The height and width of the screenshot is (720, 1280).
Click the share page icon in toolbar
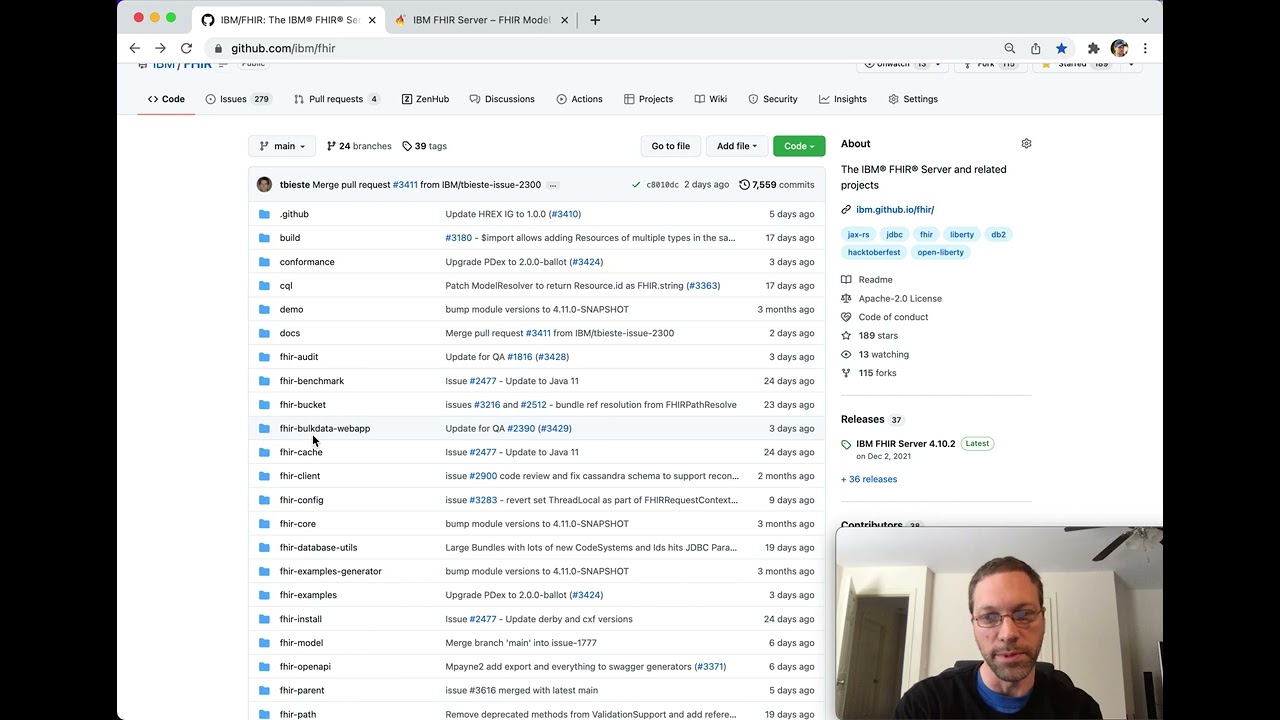[x=1036, y=48]
